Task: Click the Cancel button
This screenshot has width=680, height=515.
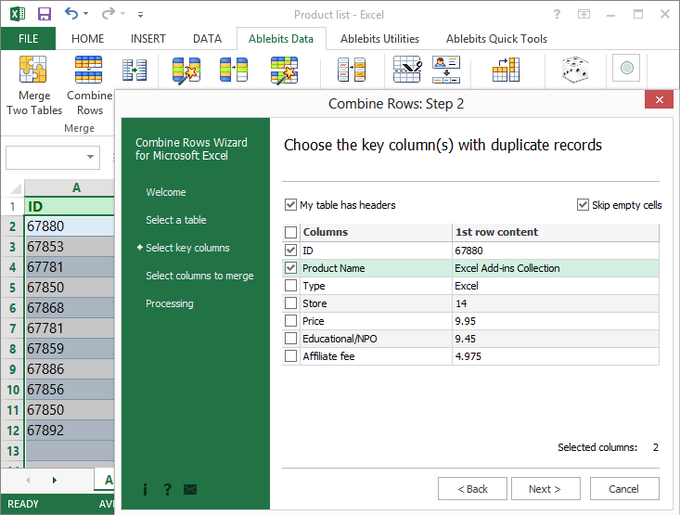Action: (624, 489)
